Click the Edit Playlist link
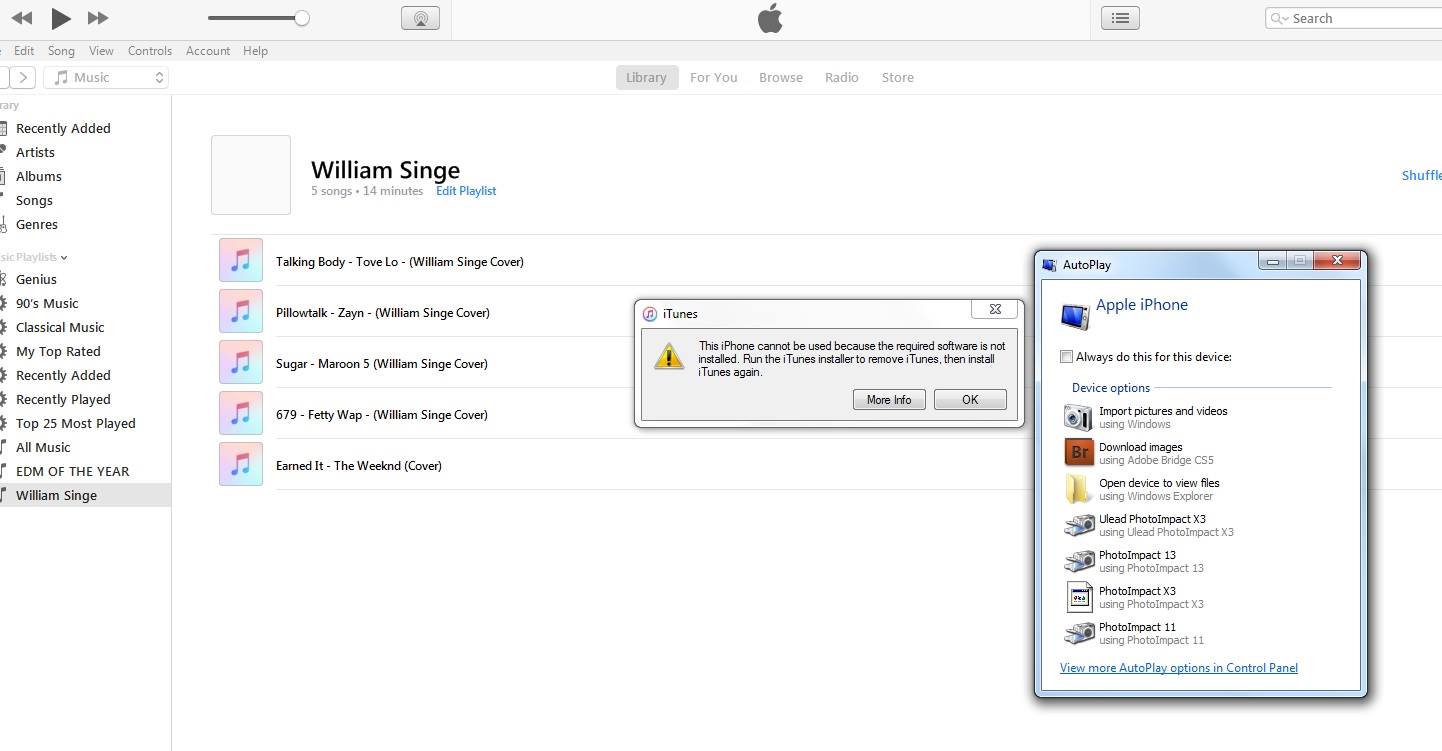Viewport: 1442px width, 751px height. click(466, 191)
